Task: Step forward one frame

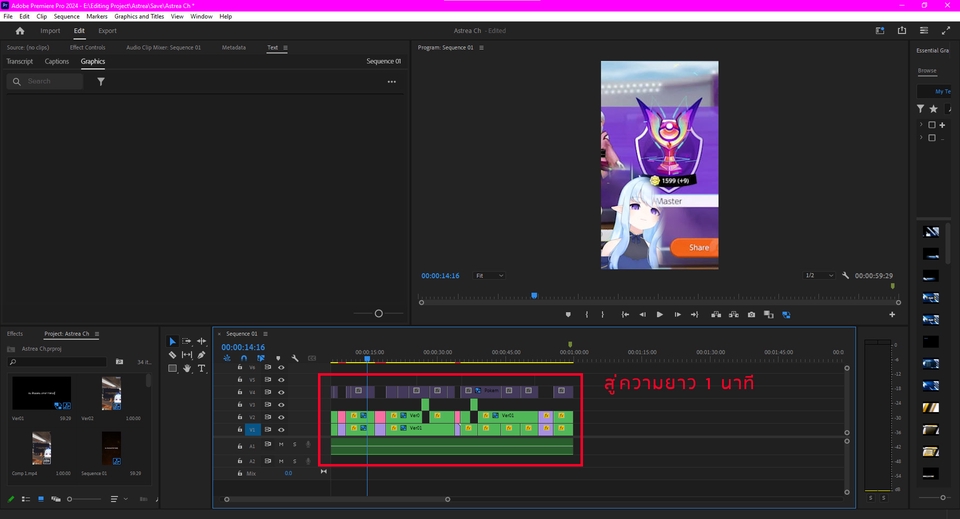Action: click(x=677, y=315)
